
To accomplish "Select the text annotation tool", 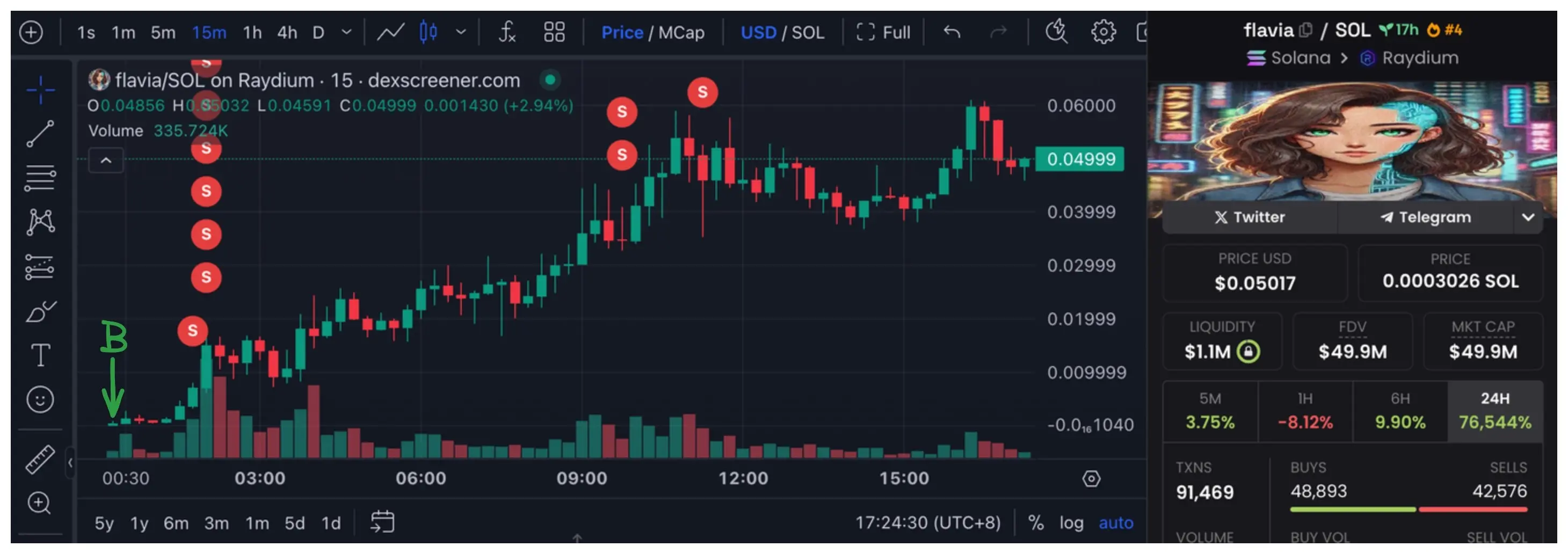I will point(40,355).
